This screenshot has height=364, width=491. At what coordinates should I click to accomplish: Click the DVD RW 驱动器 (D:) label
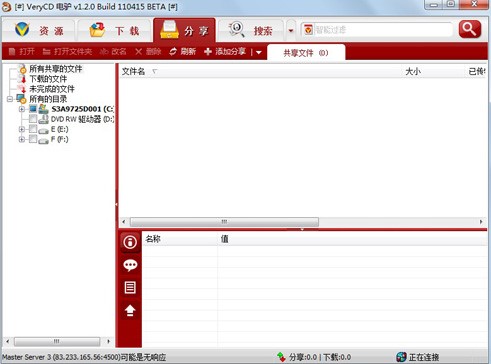(82, 119)
